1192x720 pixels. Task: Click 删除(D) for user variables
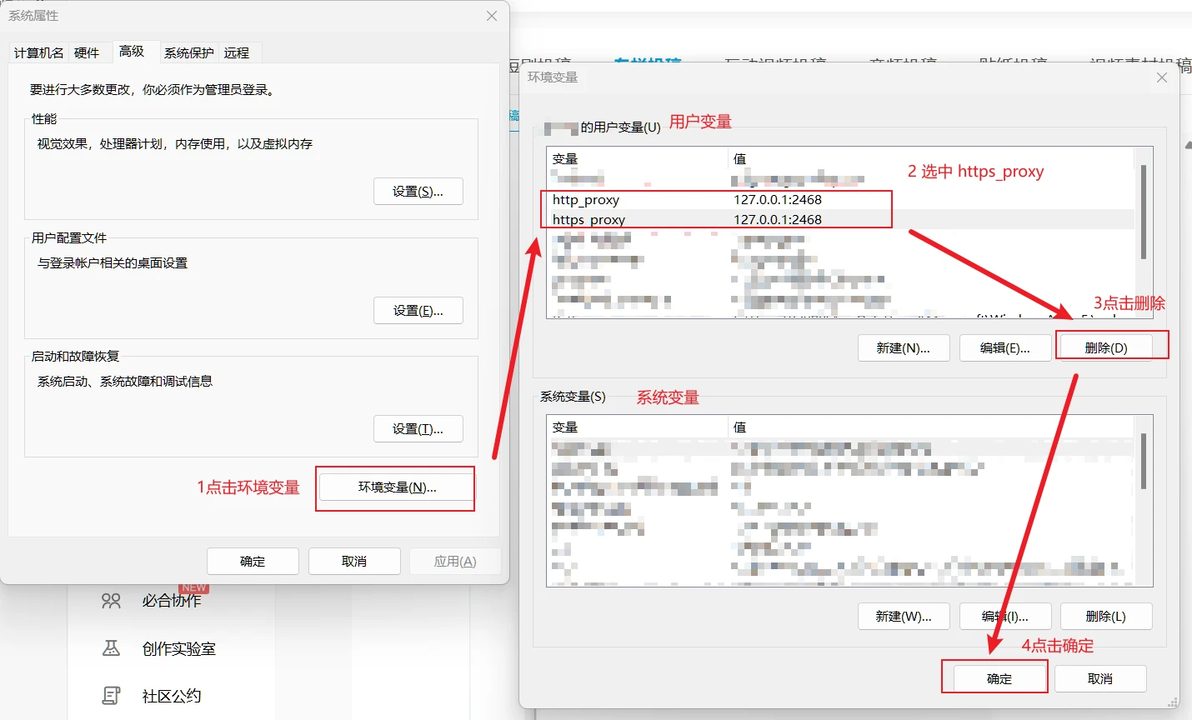pyautogui.click(x=1106, y=348)
